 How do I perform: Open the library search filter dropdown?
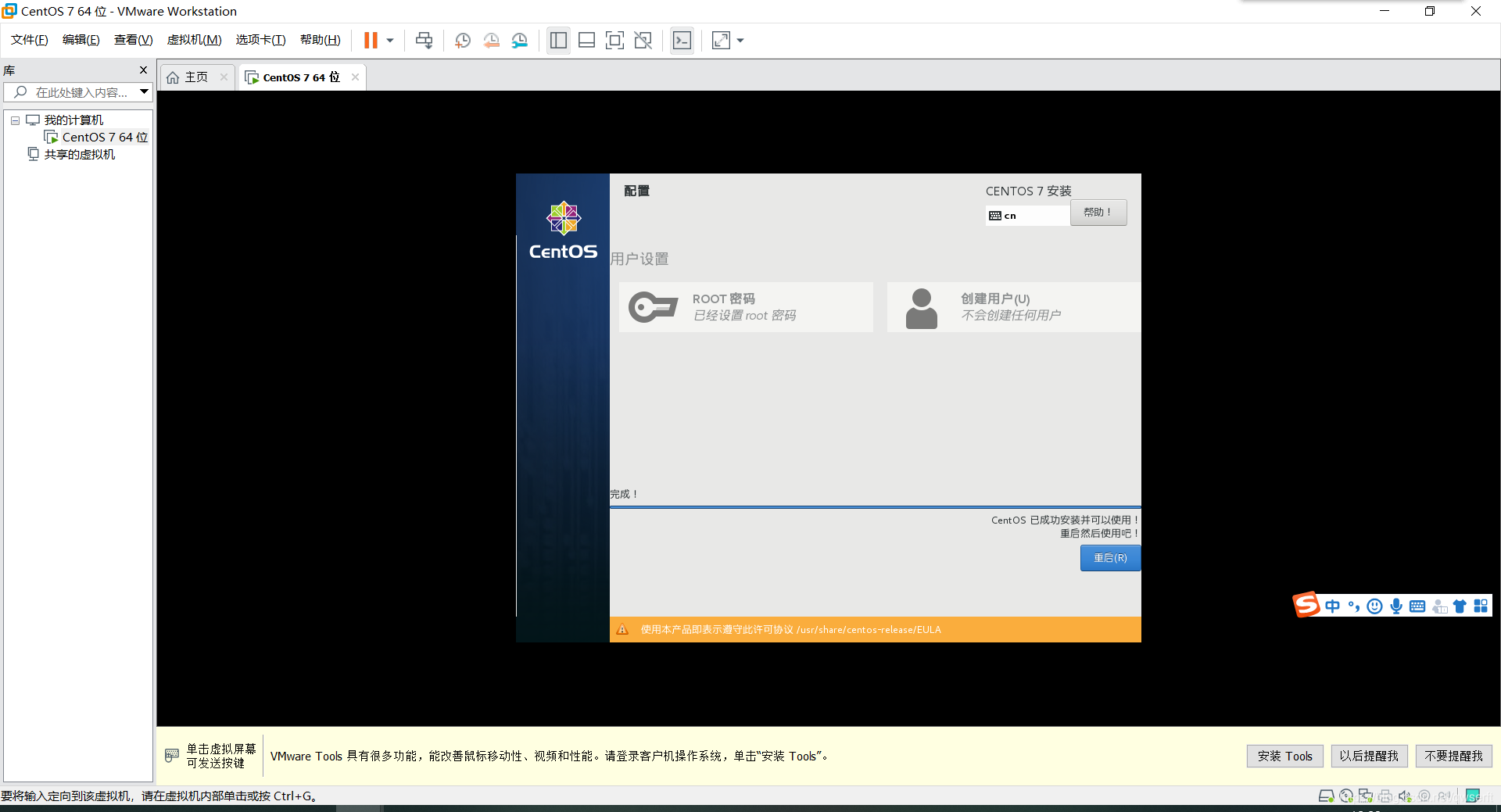tap(144, 92)
